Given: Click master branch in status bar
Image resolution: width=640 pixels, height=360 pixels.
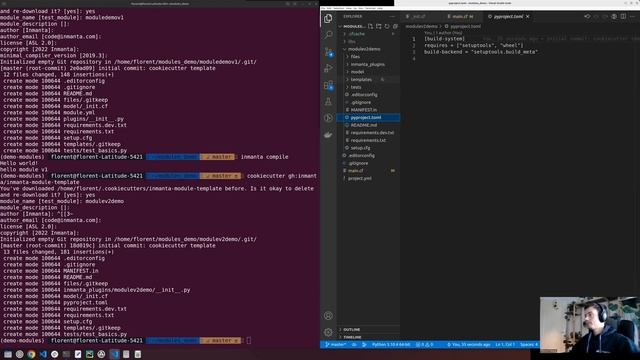Looking at the screenshot, I should 336,344.
